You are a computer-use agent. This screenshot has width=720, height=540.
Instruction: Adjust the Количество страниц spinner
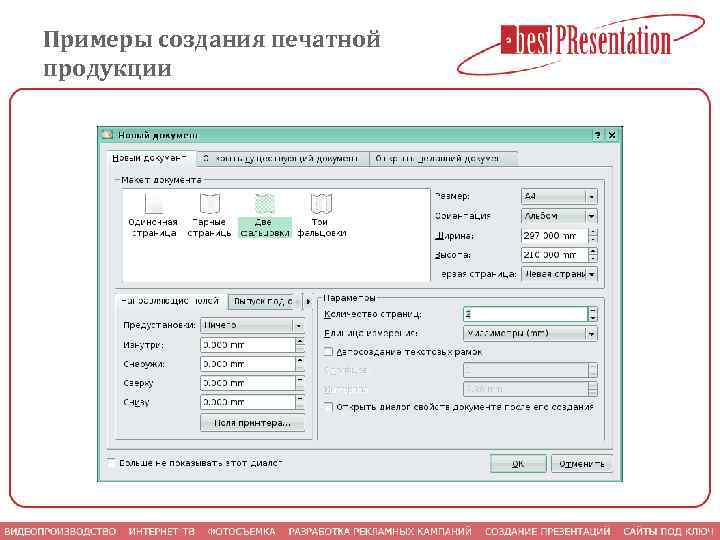[593, 314]
